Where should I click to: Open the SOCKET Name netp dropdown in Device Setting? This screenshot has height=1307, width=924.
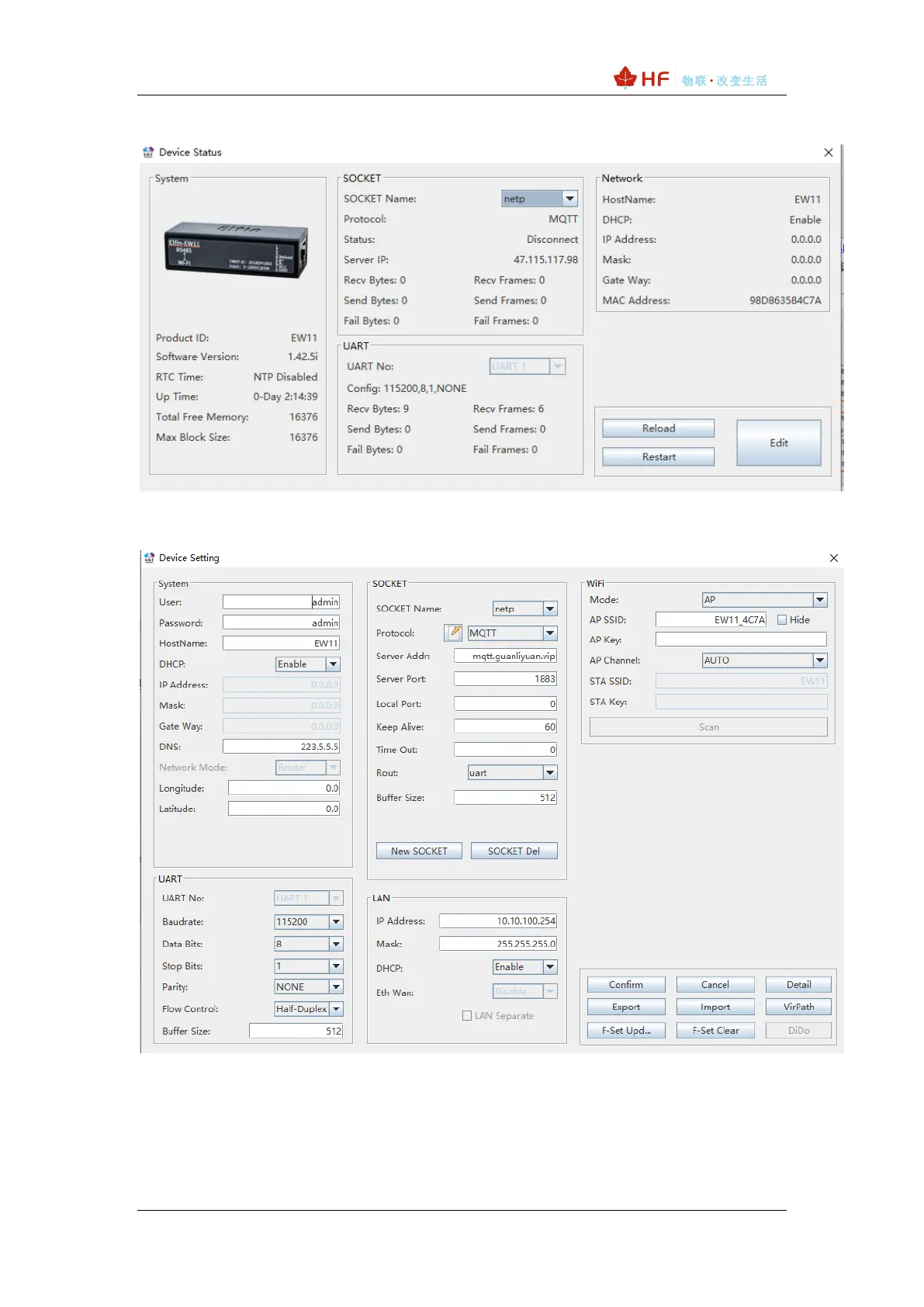pos(525,608)
